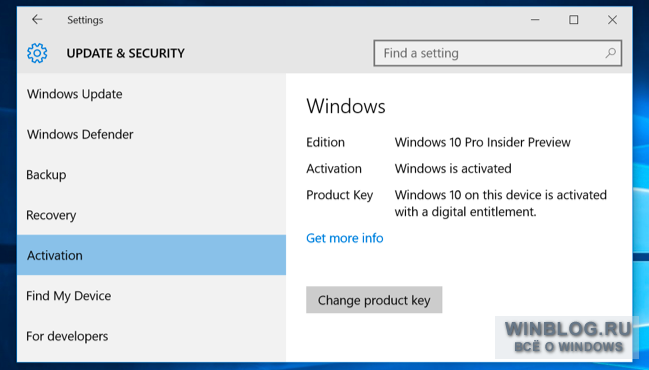Select Windows Defender in sidebar
649x370 pixels.
point(151,134)
